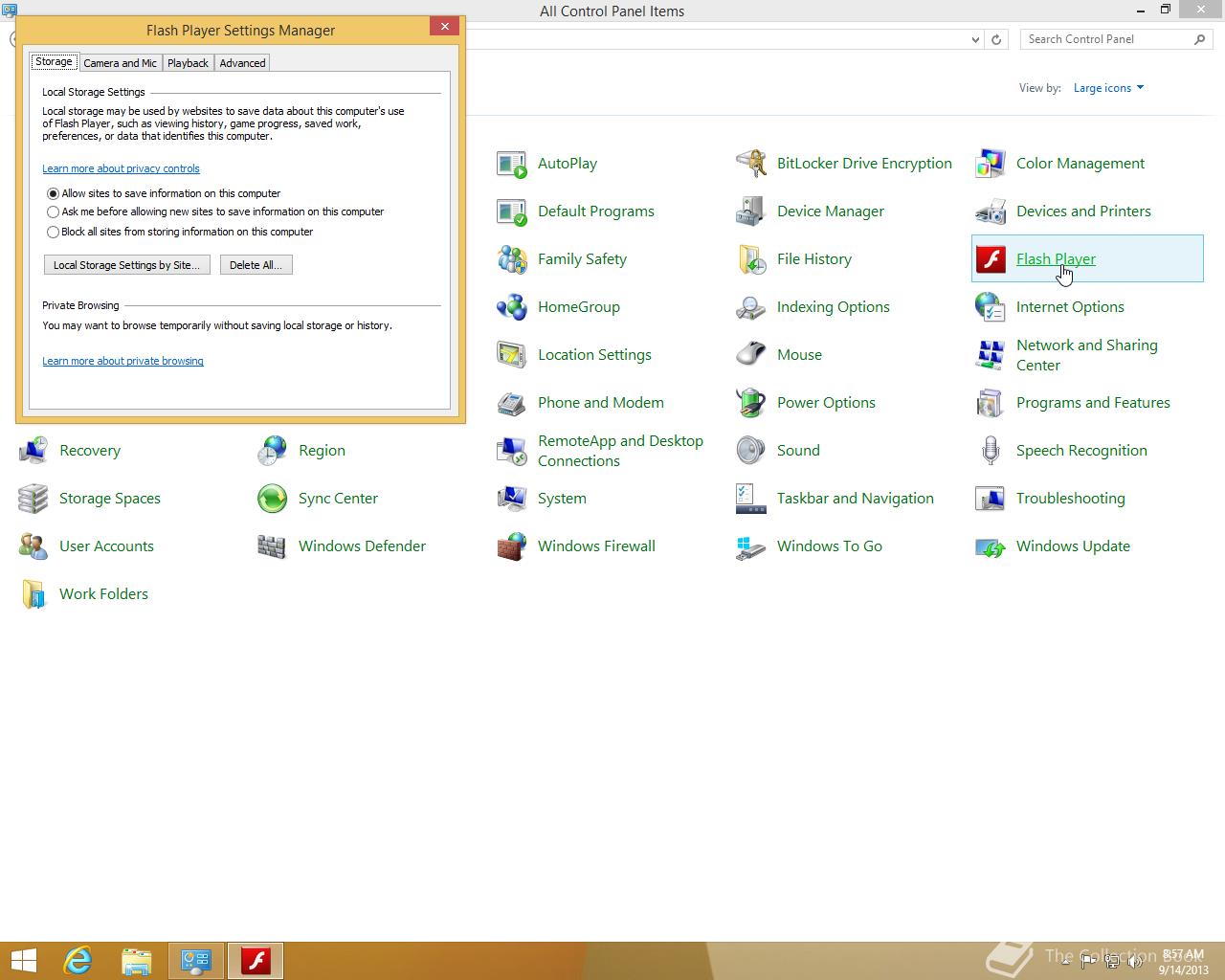Open the BitLocker Drive Encryption icon
This screenshot has height=980, width=1225.
[751, 164]
